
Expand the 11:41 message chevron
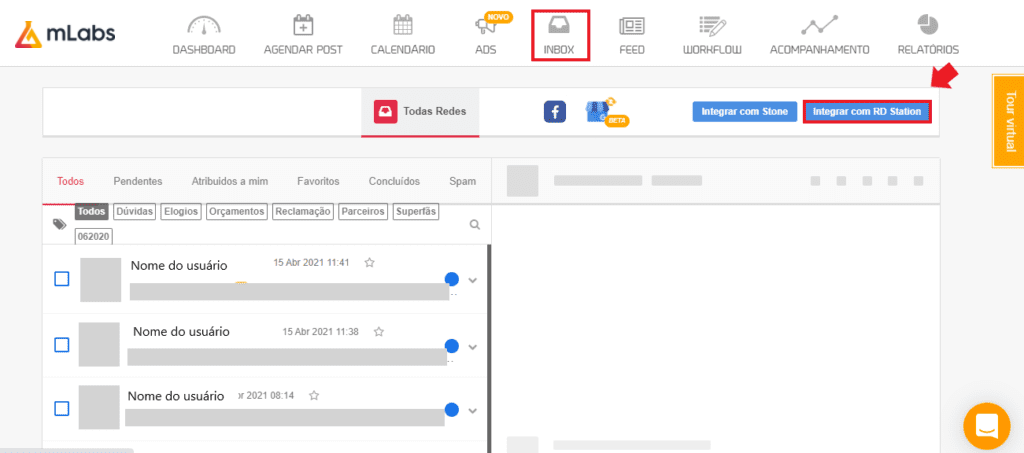pos(473,281)
